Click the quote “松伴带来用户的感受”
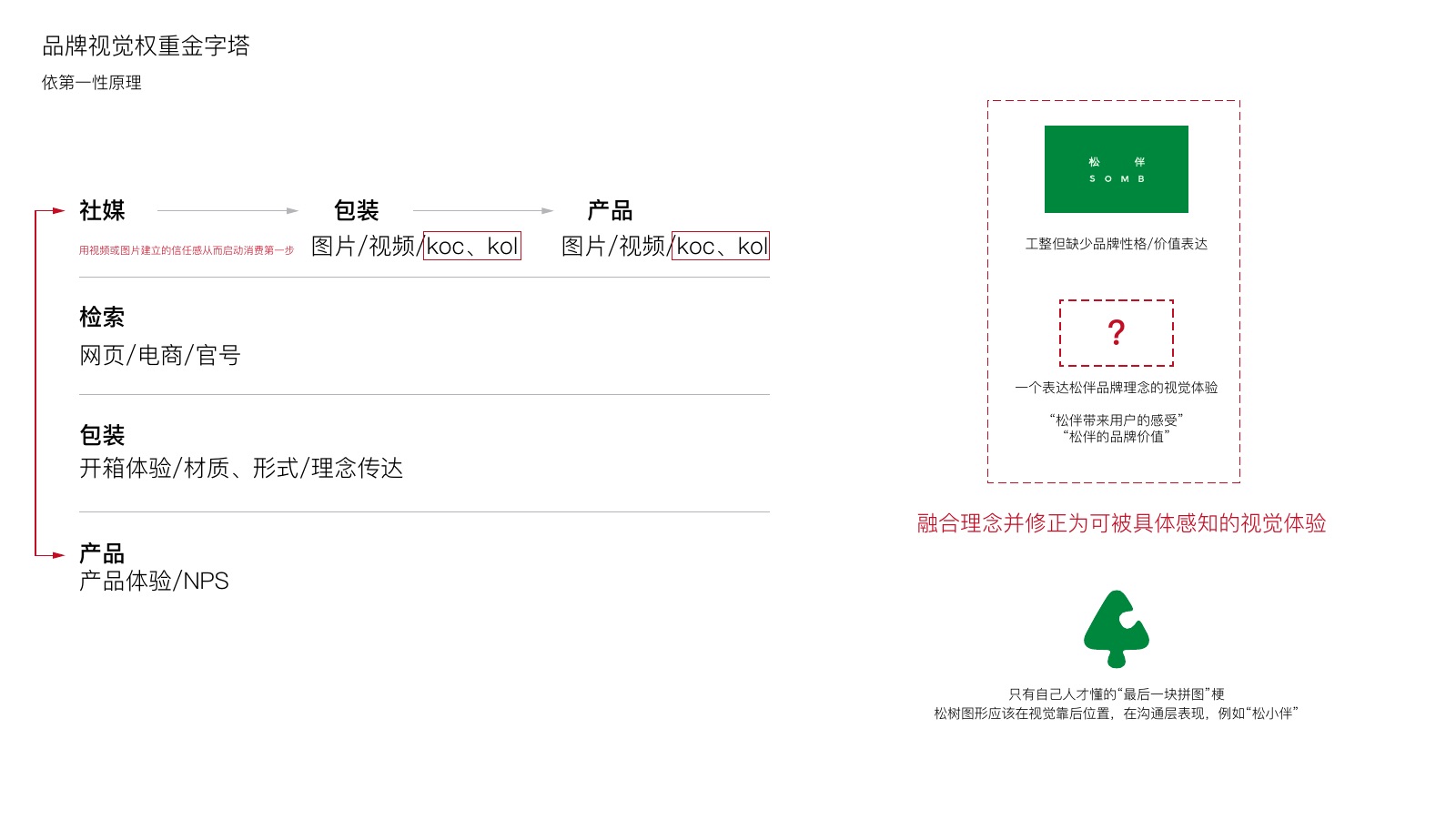This screenshot has height=820, width=1456. [1117, 420]
